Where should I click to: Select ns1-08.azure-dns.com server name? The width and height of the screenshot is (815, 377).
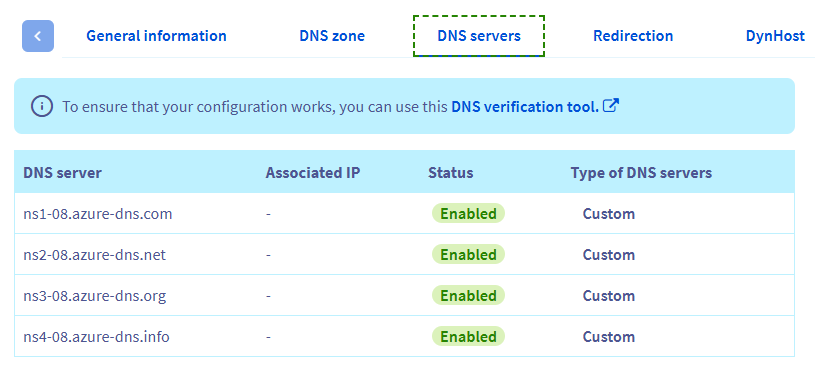tap(98, 214)
